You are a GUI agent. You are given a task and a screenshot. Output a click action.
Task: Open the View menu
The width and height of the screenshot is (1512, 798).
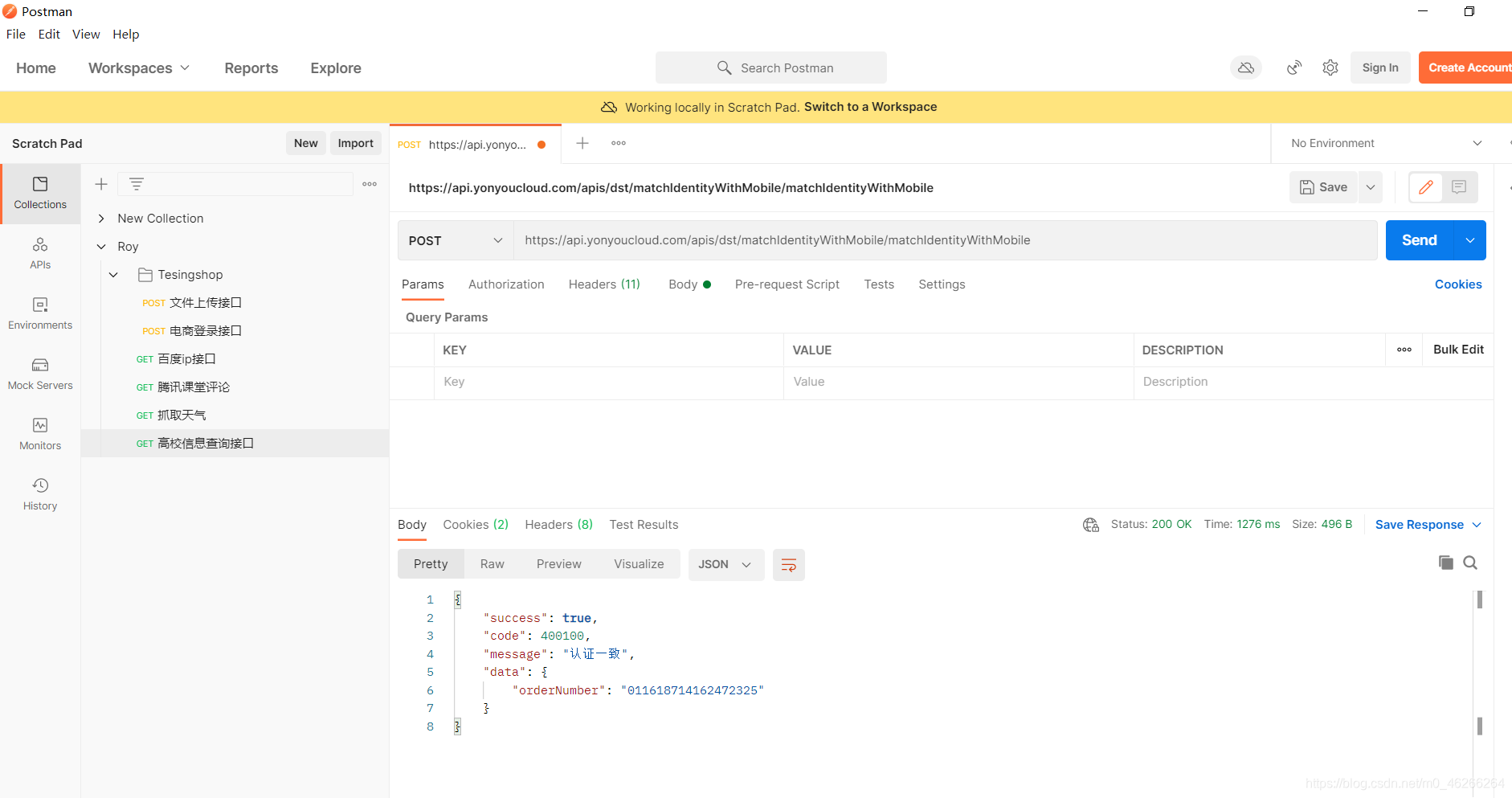(x=86, y=34)
